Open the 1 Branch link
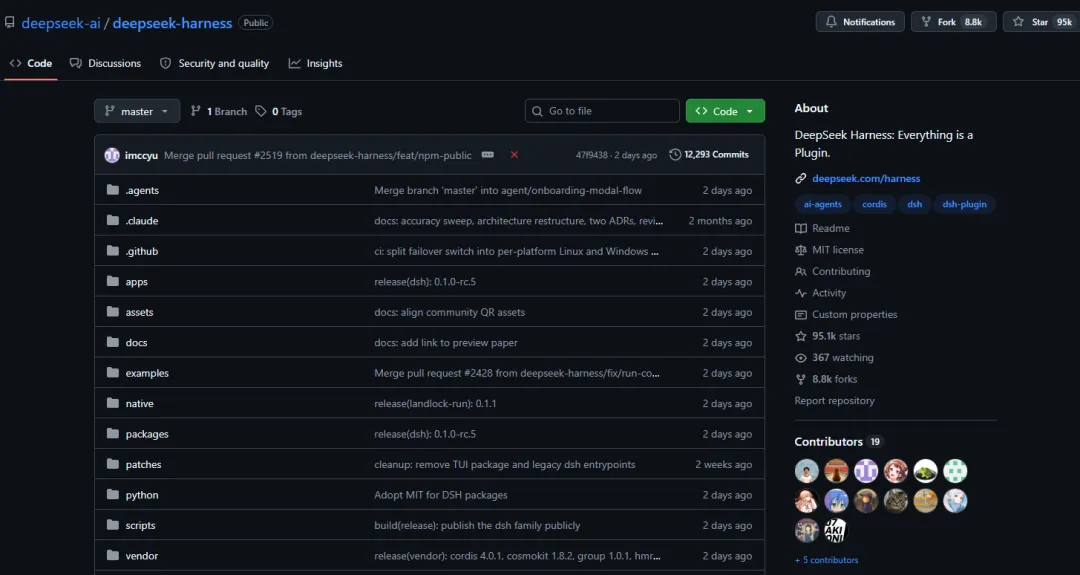 point(218,111)
